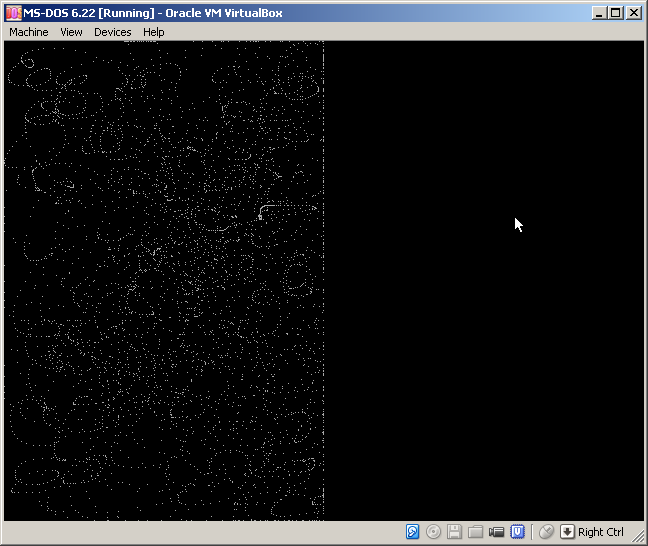648x546 pixels.
Task: Click the VirtualBox title bar app icon
Action: tap(13, 13)
